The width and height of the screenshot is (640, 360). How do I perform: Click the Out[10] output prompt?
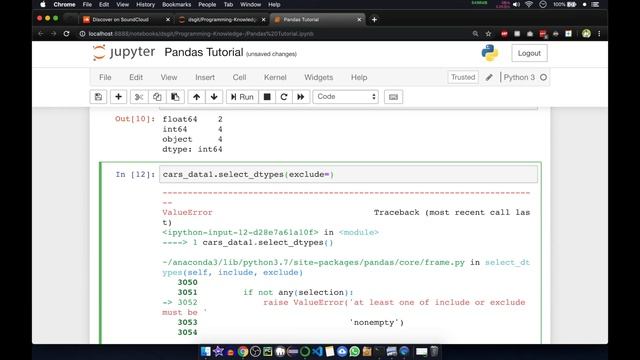point(135,119)
